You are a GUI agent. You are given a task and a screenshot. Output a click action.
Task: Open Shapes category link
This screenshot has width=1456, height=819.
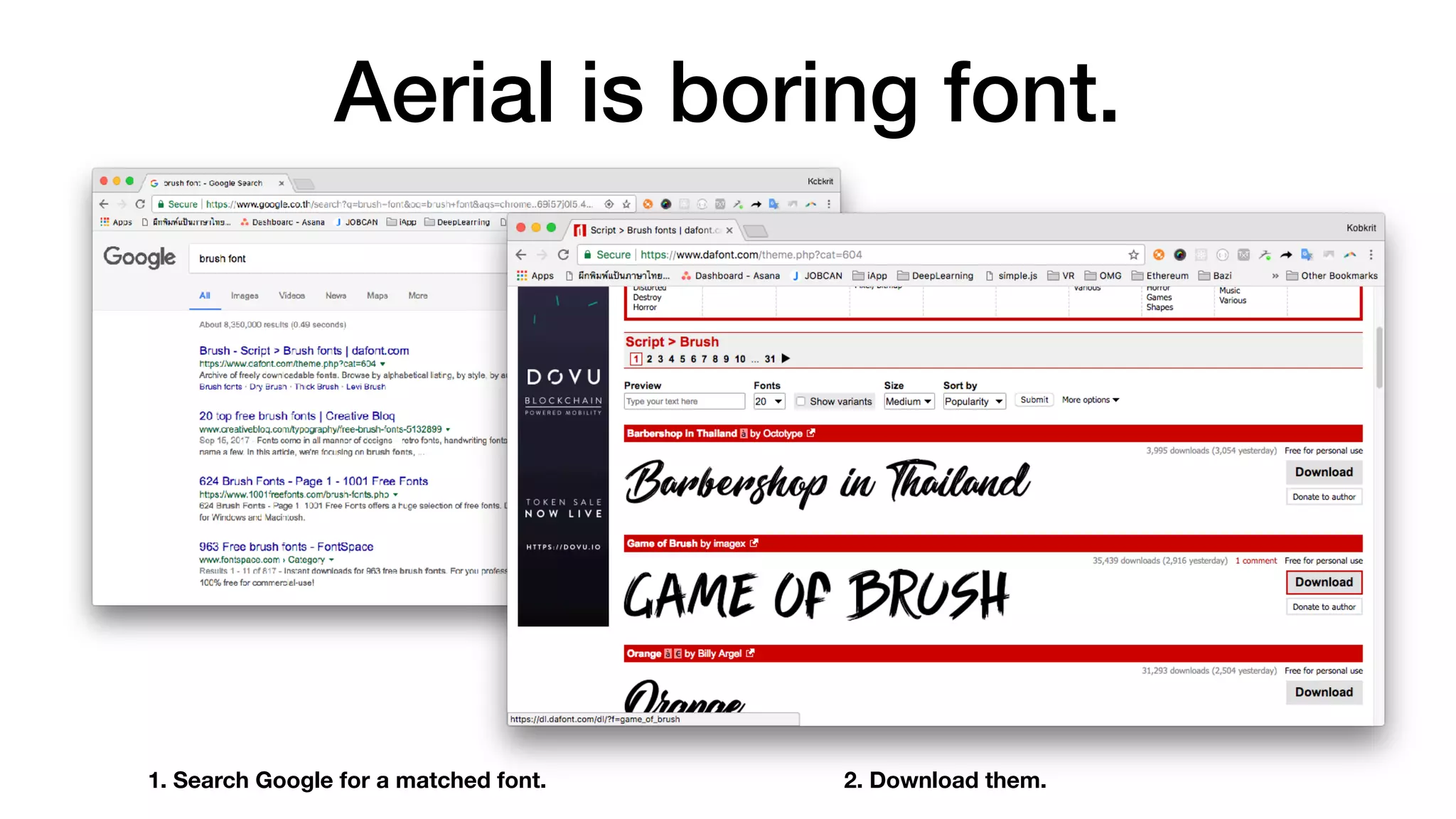1159,308
